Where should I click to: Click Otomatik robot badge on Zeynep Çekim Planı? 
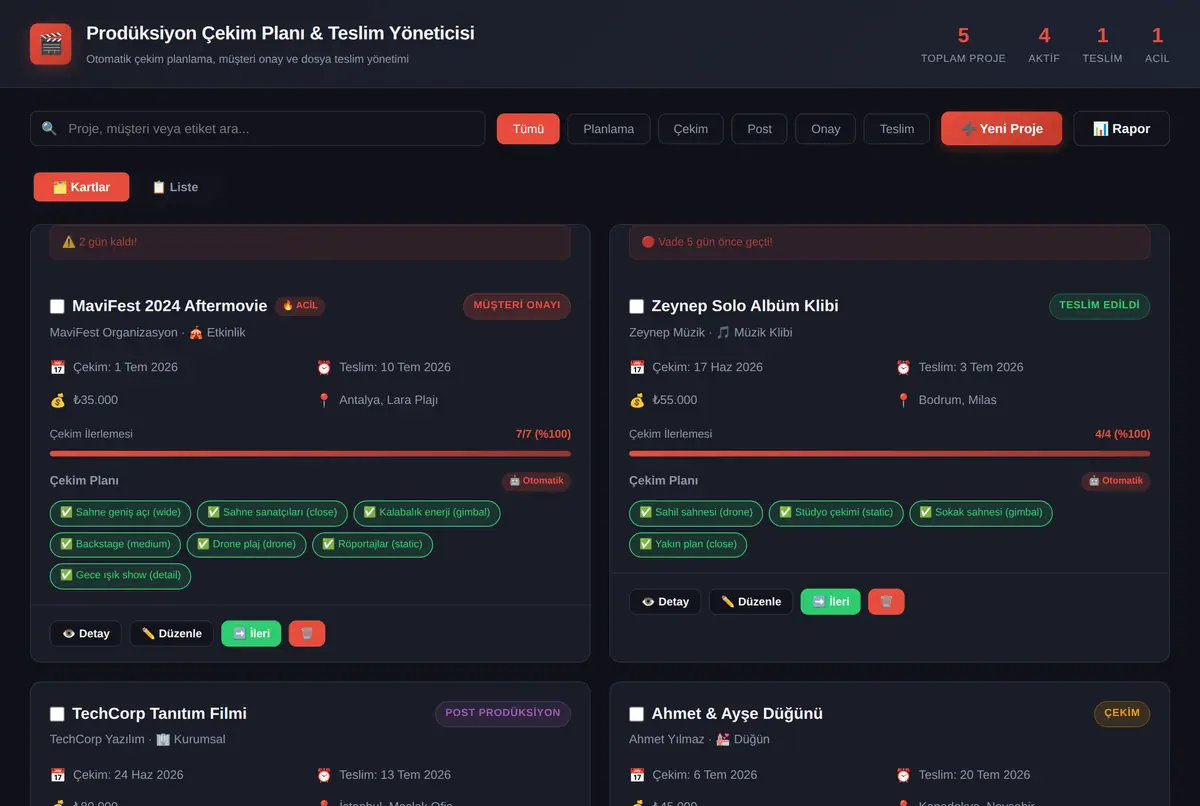(x=1115, y=481)
